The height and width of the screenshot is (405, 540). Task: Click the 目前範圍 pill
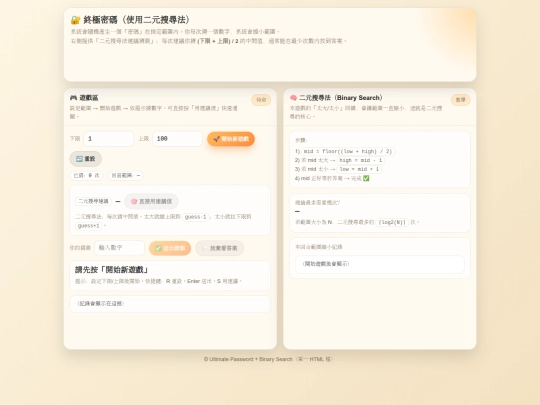coord(126,176)
